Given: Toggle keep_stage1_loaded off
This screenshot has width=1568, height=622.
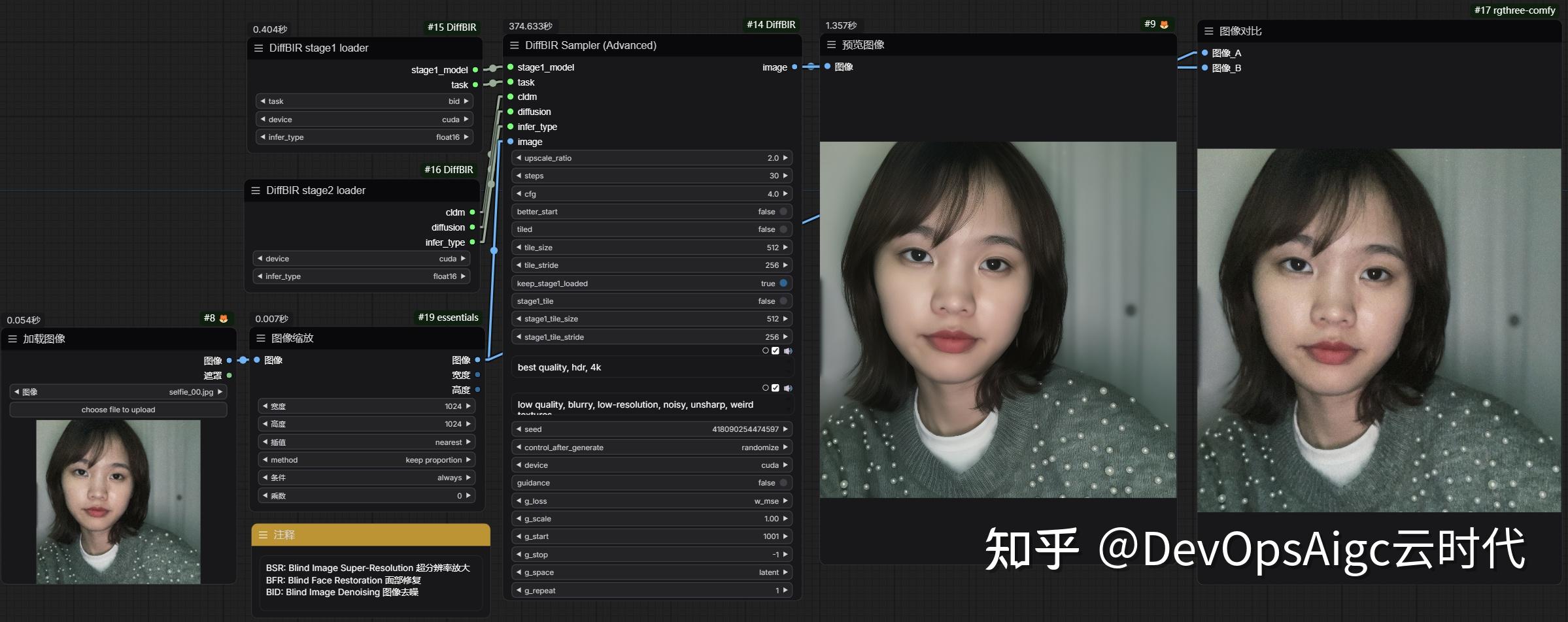Looking at the screenshot, I should point(783,283).
